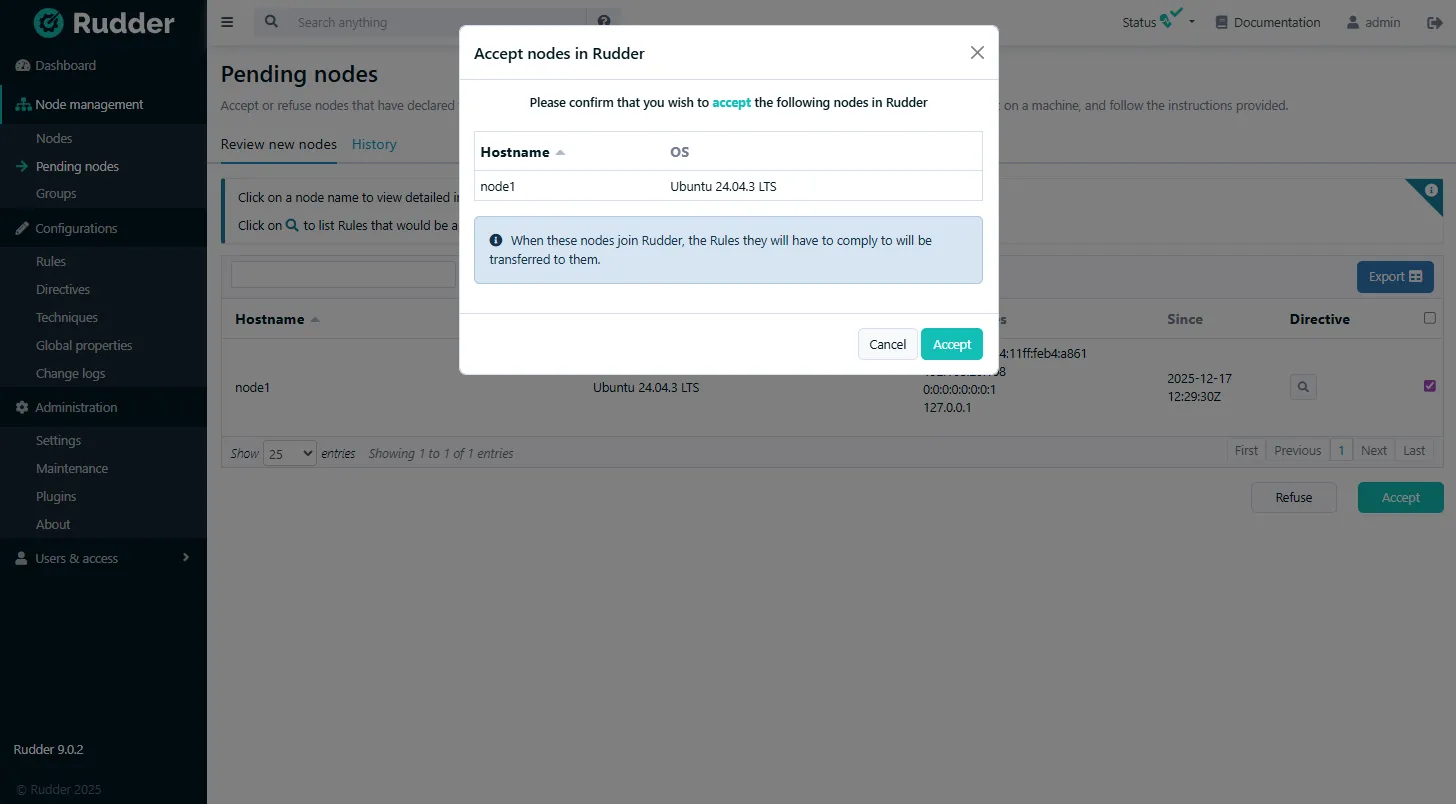The image size is (1456, 804).
Task: Click the Refuse button below the table
Action: 1293,497
